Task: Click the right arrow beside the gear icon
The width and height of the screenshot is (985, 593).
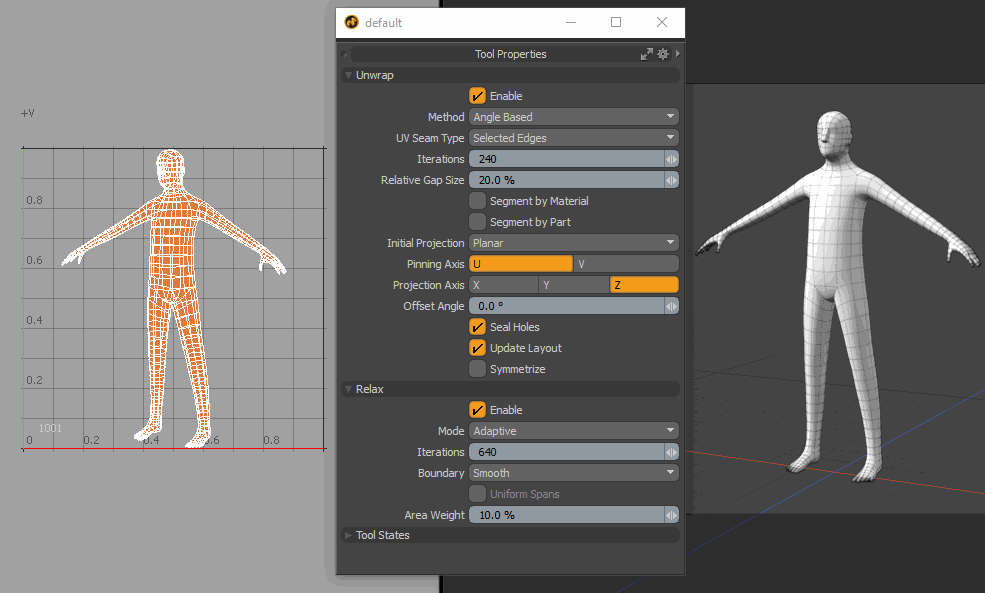Action: 677,54
